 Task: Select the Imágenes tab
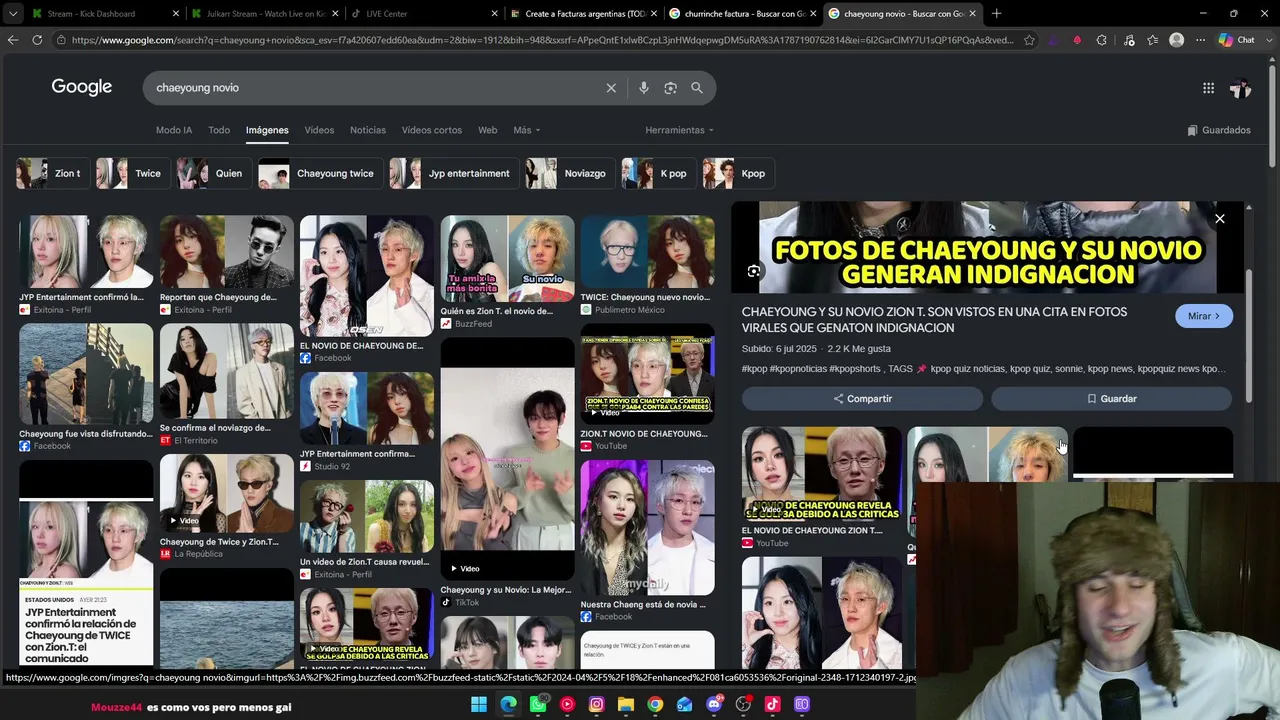pos(267,130)
